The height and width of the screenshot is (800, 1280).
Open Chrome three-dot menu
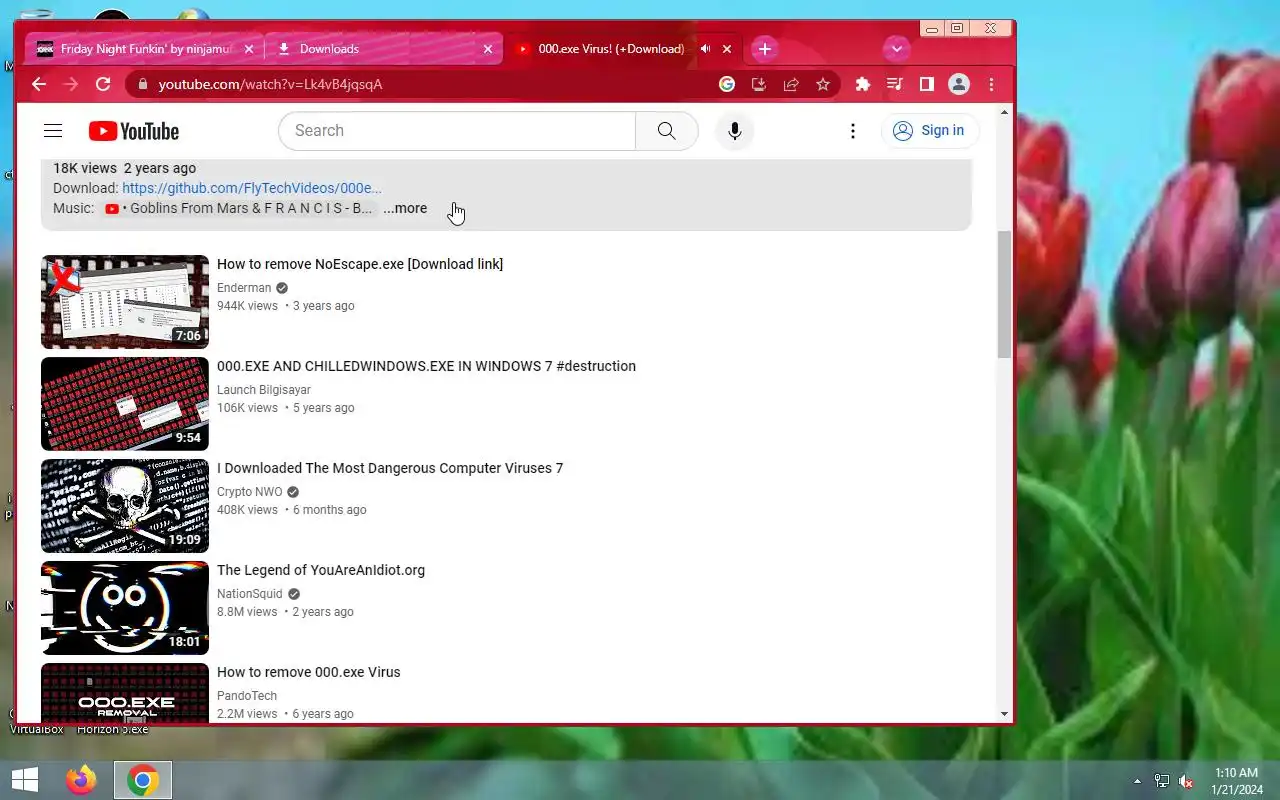pos(991,84)
